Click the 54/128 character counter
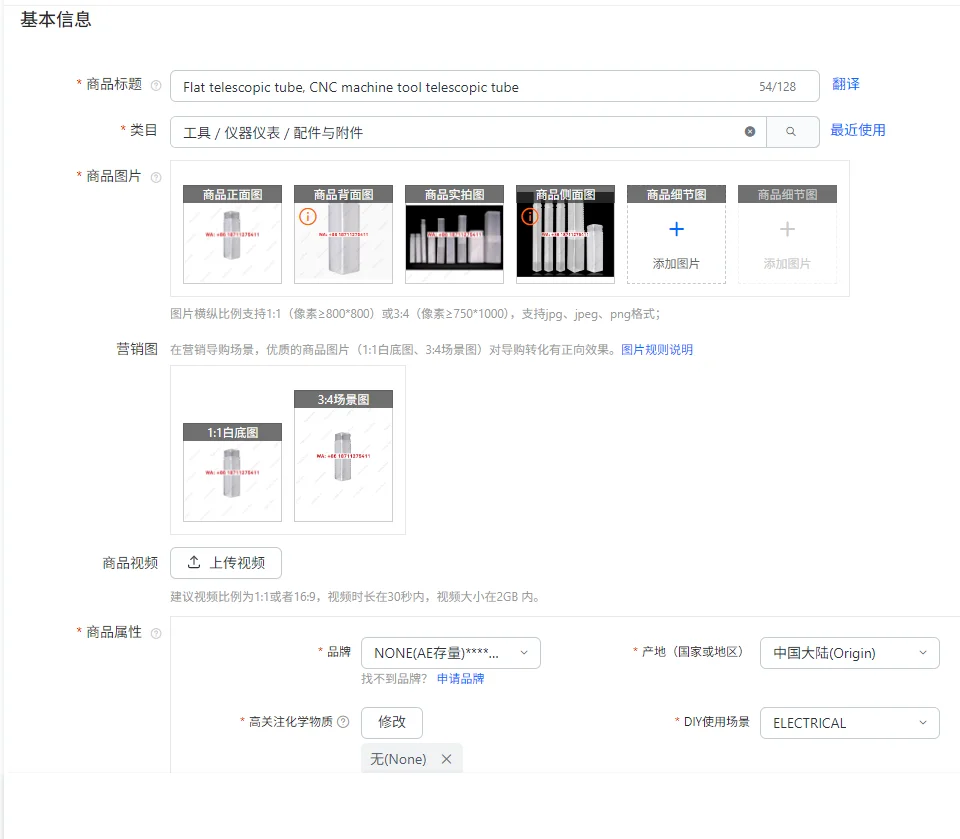This screenshot has height=839, width=960. pyautogui.click(x=778, y=87)
